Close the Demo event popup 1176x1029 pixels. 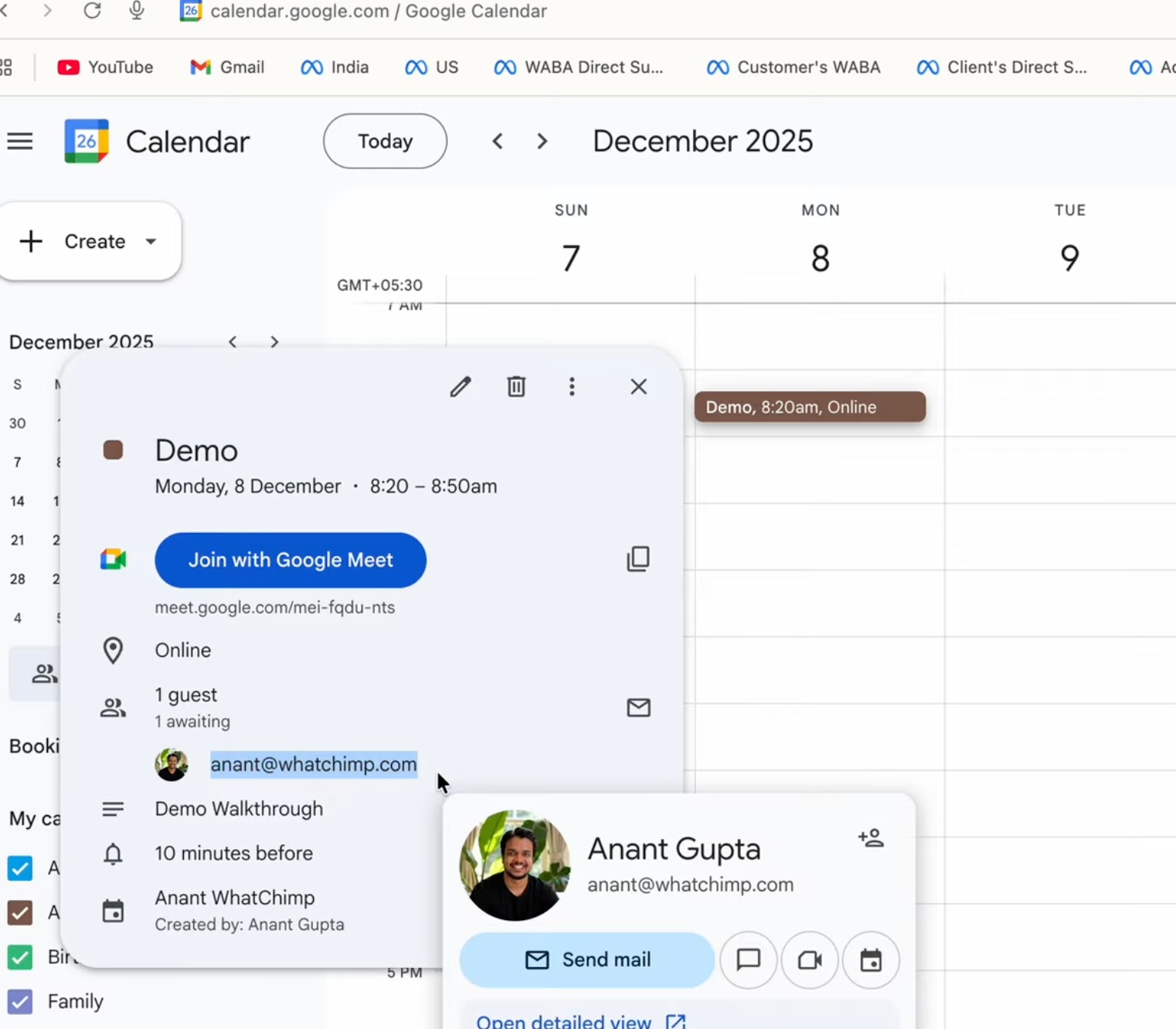point(638,386)
